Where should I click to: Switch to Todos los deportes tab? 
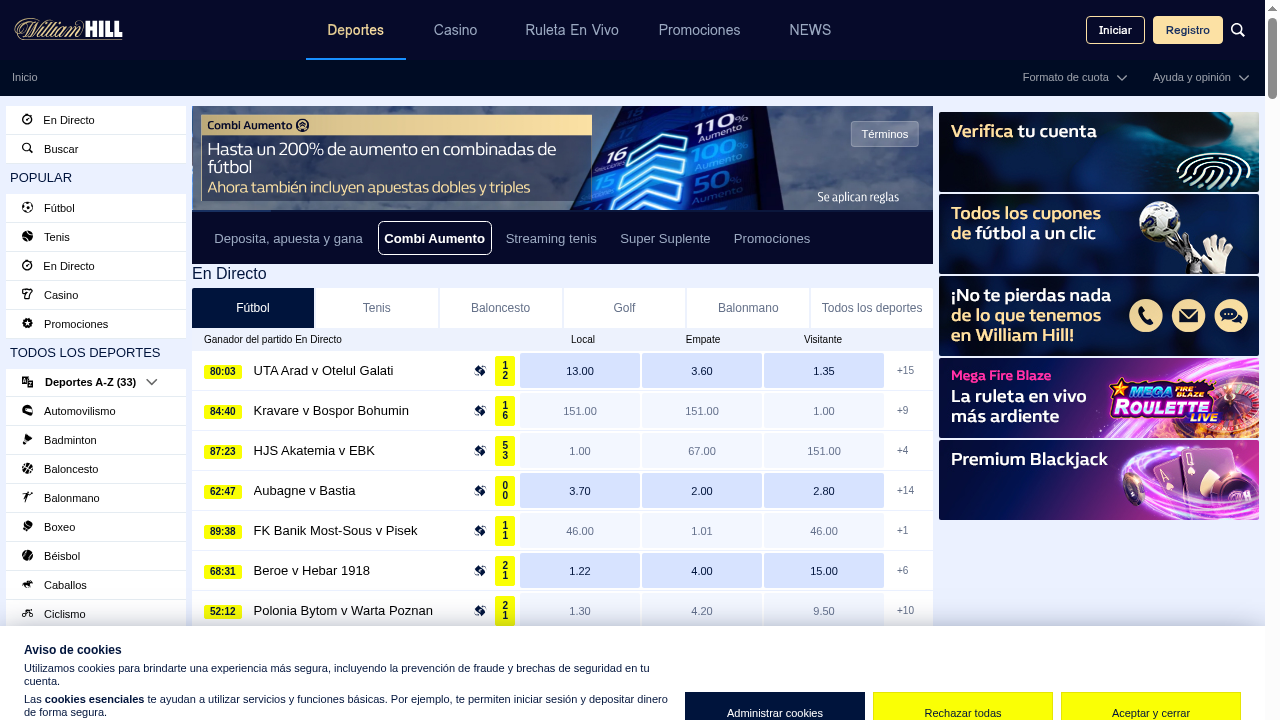872,308
